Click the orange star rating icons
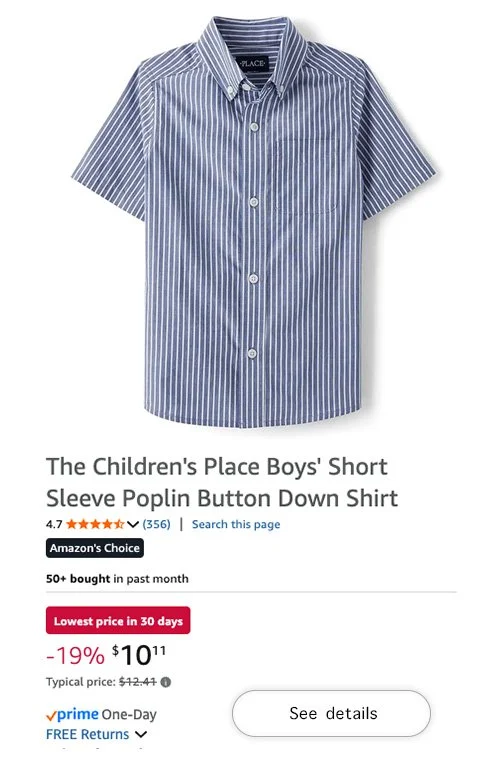The height and width of the screenshot is (767, 500). point(95,524)
